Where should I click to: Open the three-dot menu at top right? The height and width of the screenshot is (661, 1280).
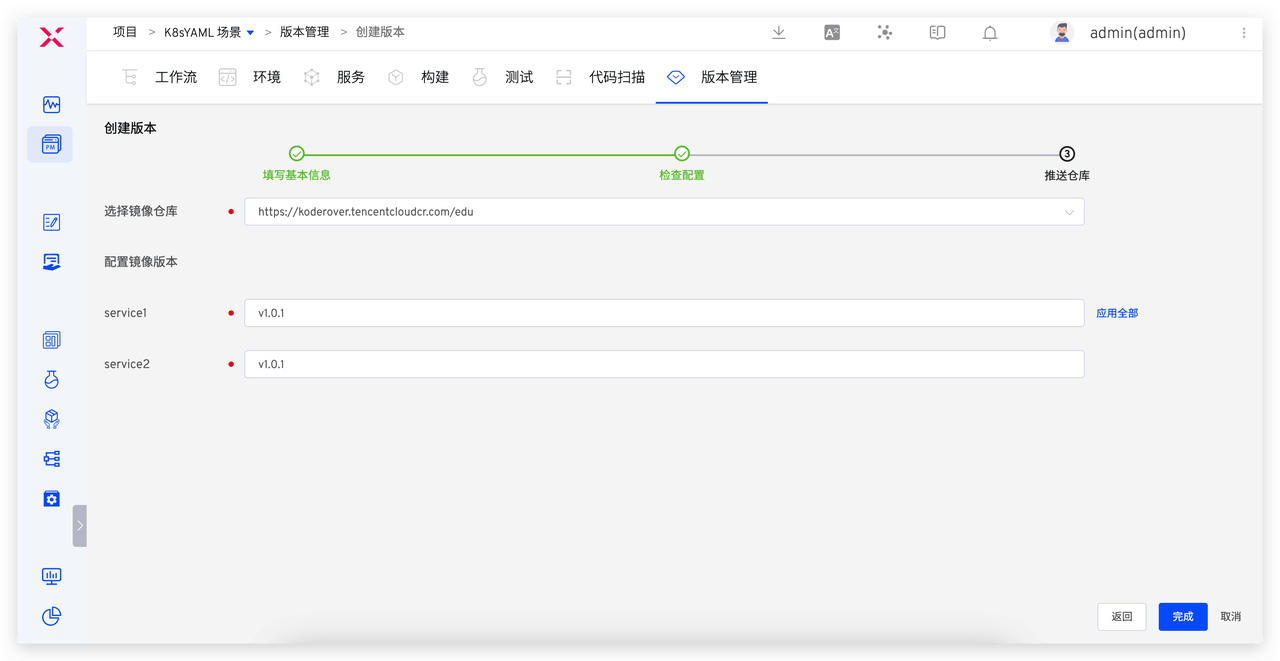1243,33
